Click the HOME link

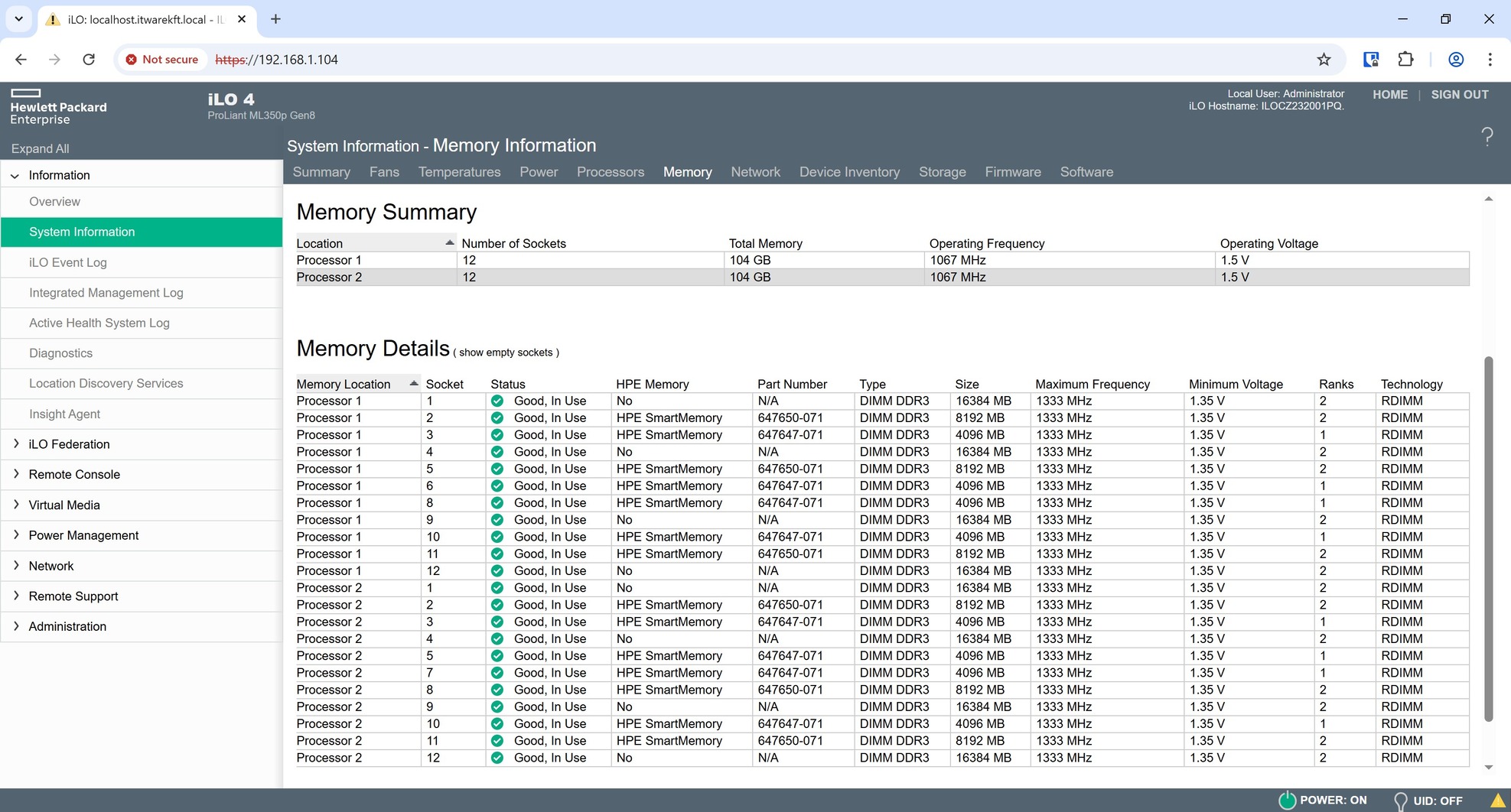[x=1390, y=95]
